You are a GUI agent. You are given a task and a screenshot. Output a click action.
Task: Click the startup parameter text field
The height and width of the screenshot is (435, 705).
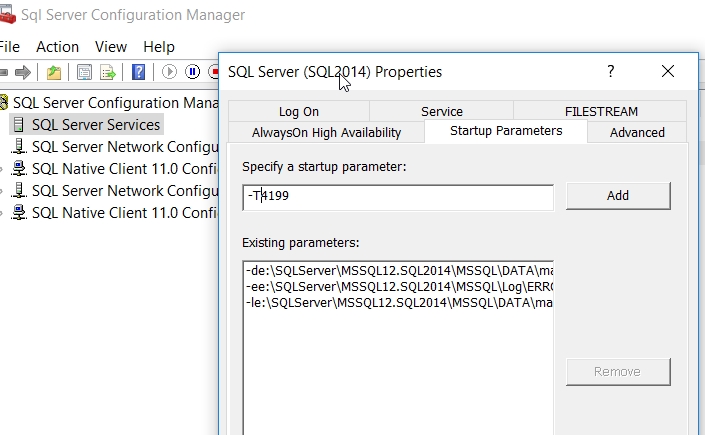(398, 197)
